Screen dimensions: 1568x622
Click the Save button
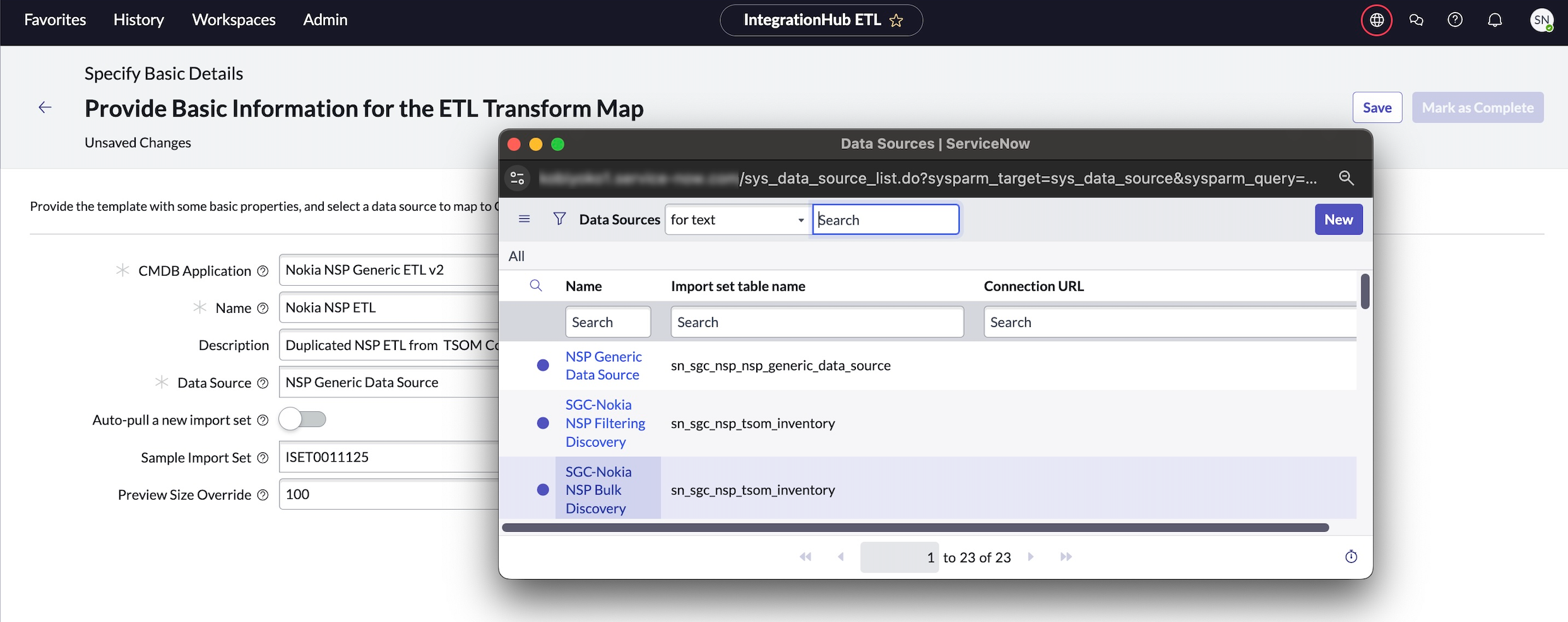(1377, 107)
